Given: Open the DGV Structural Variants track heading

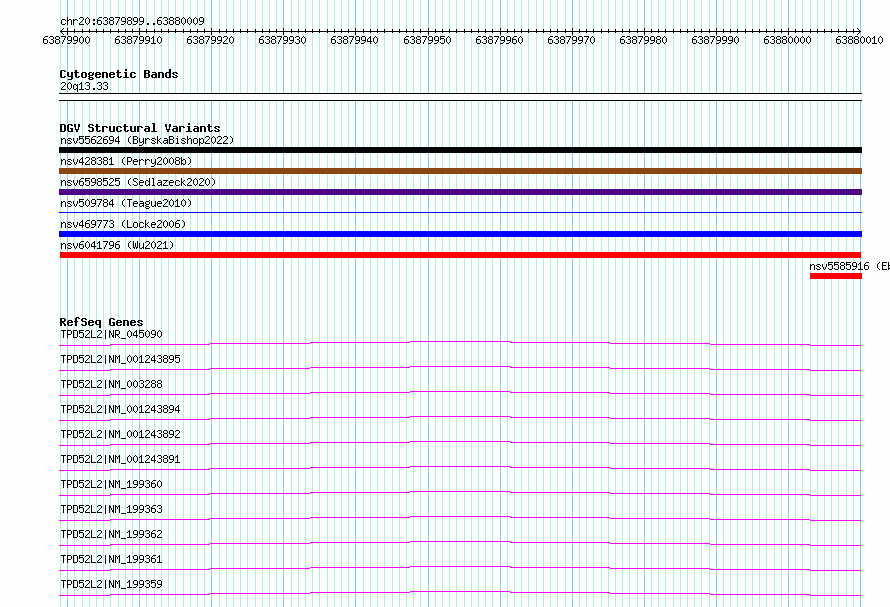Looking at the screenshot, I should (140, 128).
